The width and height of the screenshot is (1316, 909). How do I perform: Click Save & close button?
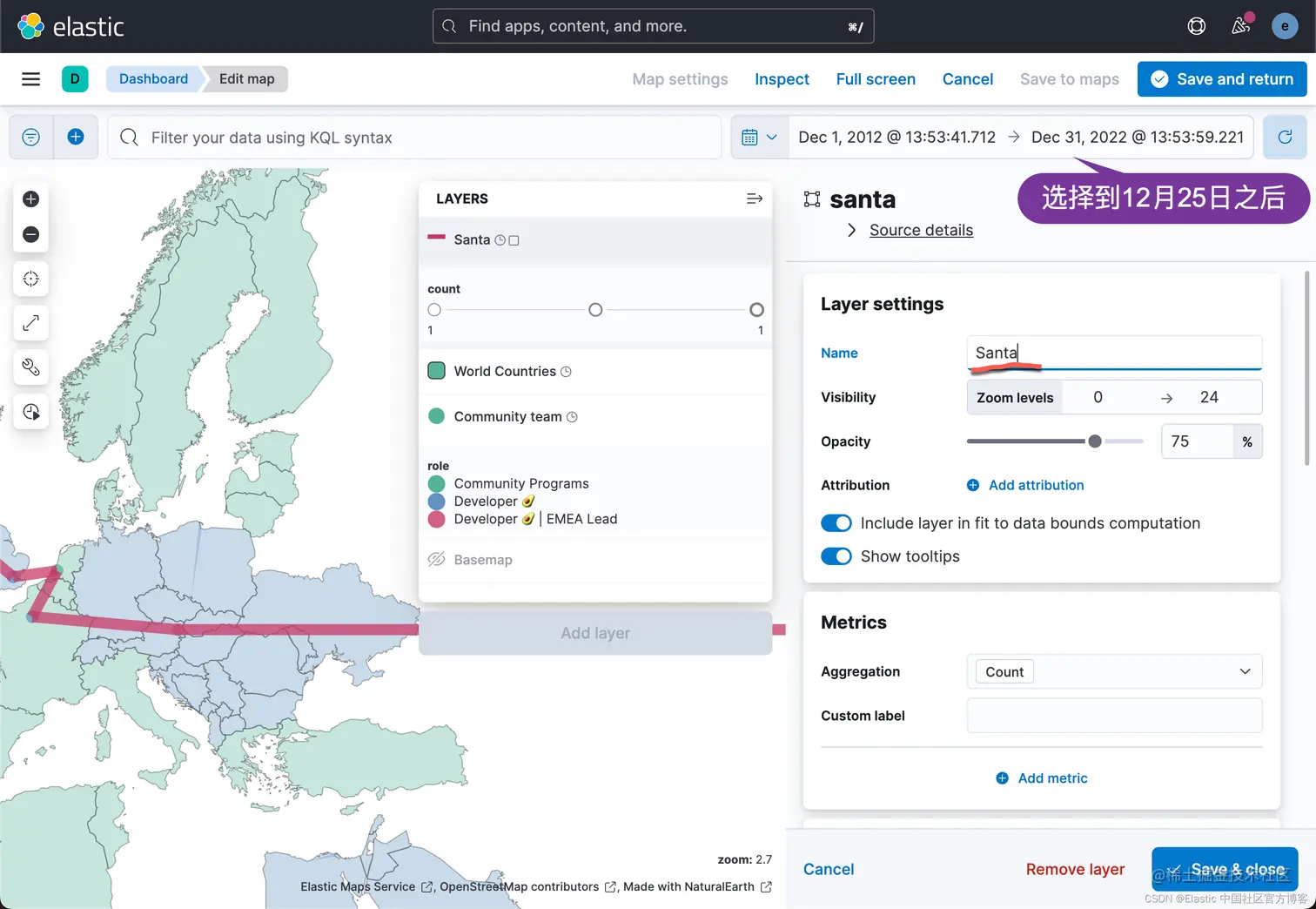[x=1225, y=869]
